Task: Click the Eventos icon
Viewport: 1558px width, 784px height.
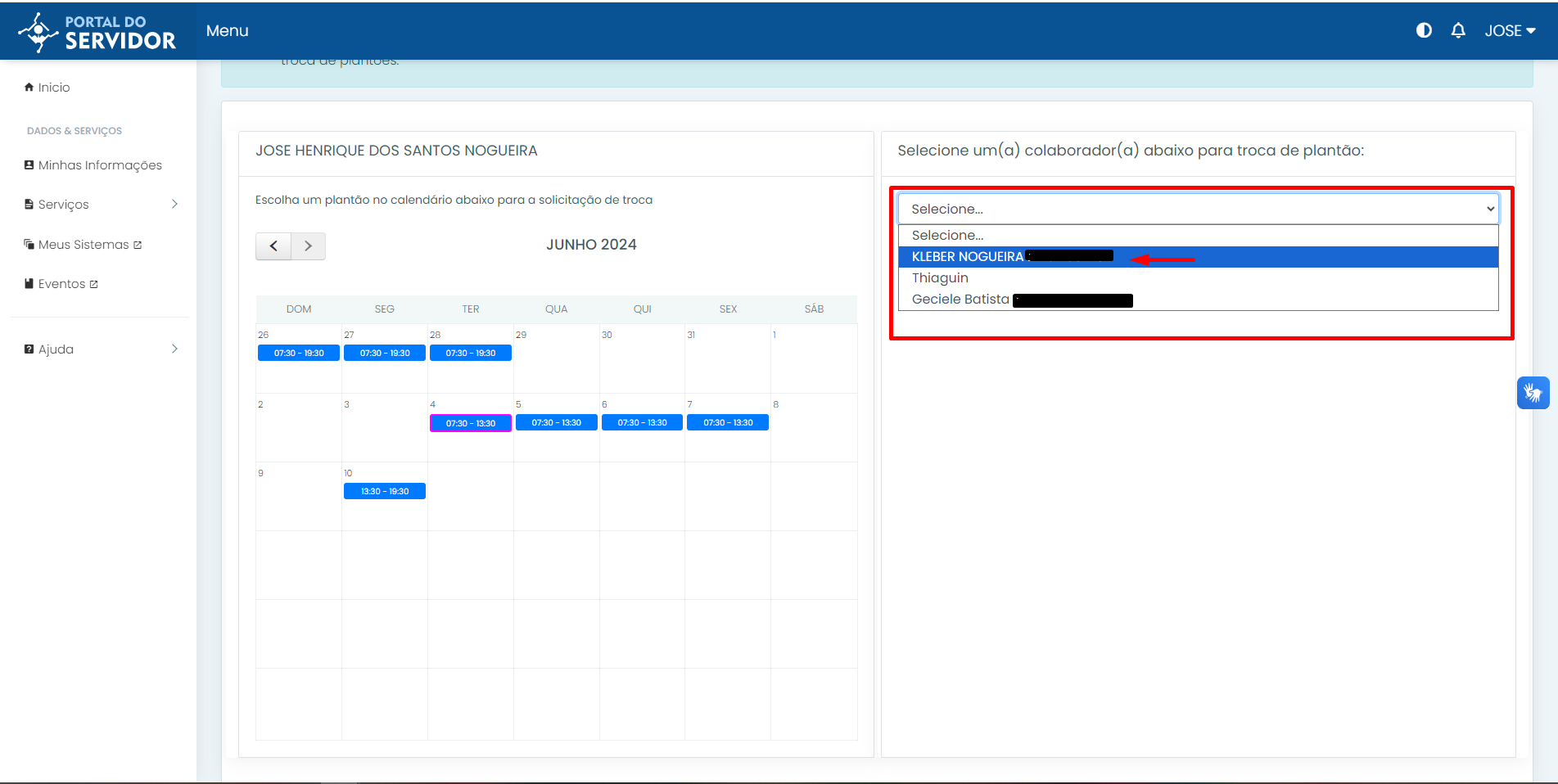Action: (x=29, y=283)
